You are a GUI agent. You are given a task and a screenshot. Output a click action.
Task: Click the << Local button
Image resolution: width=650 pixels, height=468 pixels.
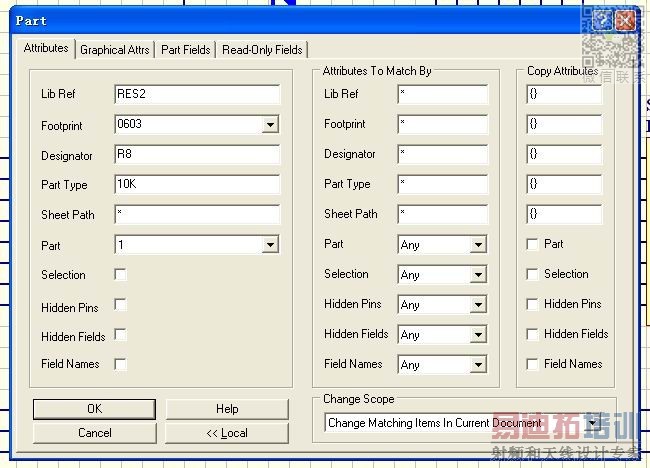click(x=227, y=433)
